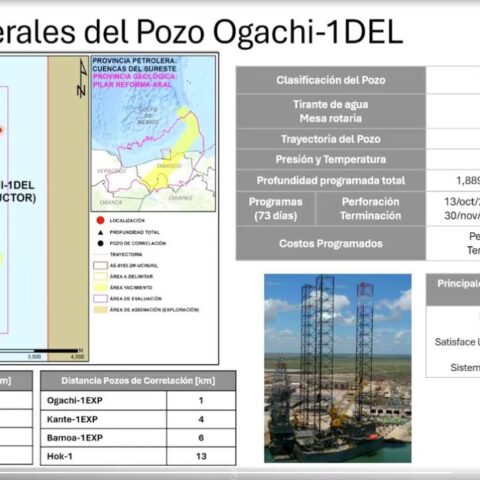
Task: Click the Gulf of Mexico inset map
Action: pyautogui.click(x=153, y=133)
